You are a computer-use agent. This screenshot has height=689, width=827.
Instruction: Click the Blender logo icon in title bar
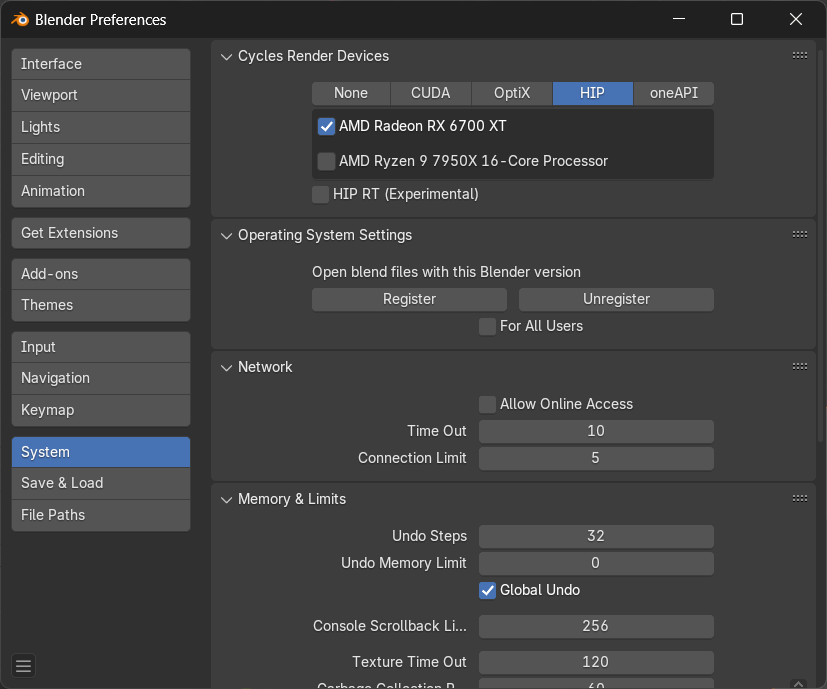[20, 20]
